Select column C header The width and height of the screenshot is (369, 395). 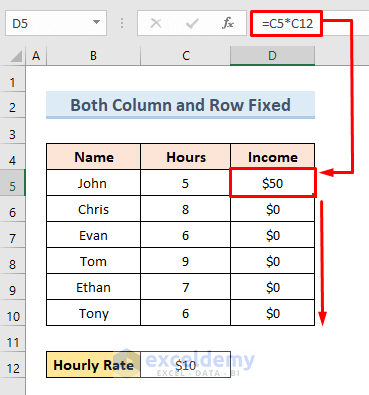(x=186, y=56)
